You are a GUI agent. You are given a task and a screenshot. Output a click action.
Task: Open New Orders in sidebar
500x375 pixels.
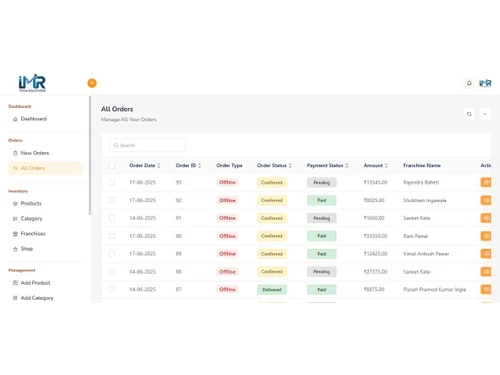[35, 153]
